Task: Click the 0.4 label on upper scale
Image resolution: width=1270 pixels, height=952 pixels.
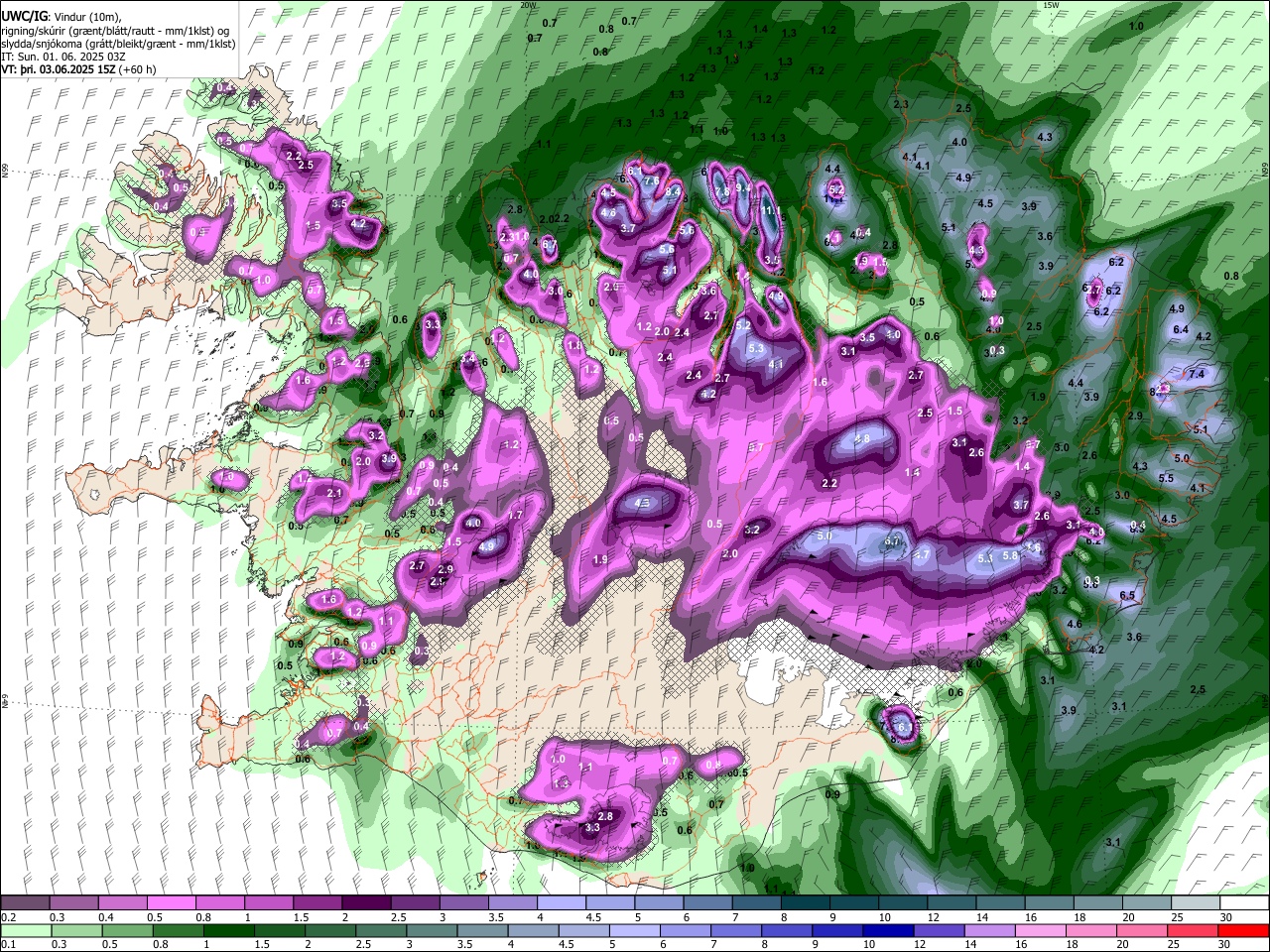Action: (105, 917)
